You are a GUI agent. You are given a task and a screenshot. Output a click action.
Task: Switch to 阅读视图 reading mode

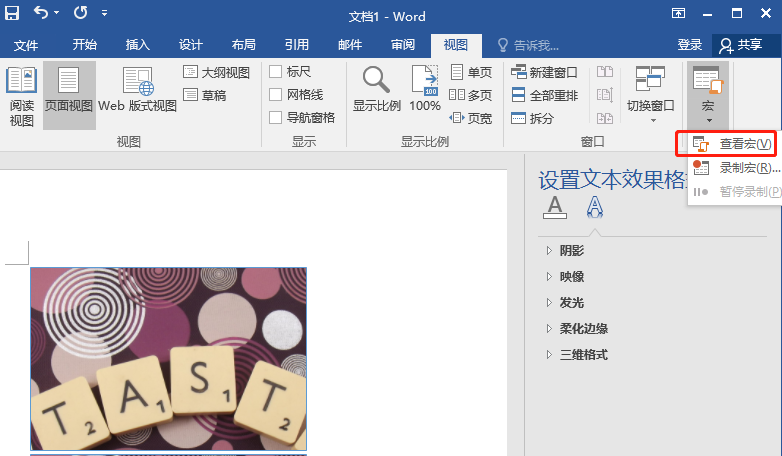[x=21, y=96]
